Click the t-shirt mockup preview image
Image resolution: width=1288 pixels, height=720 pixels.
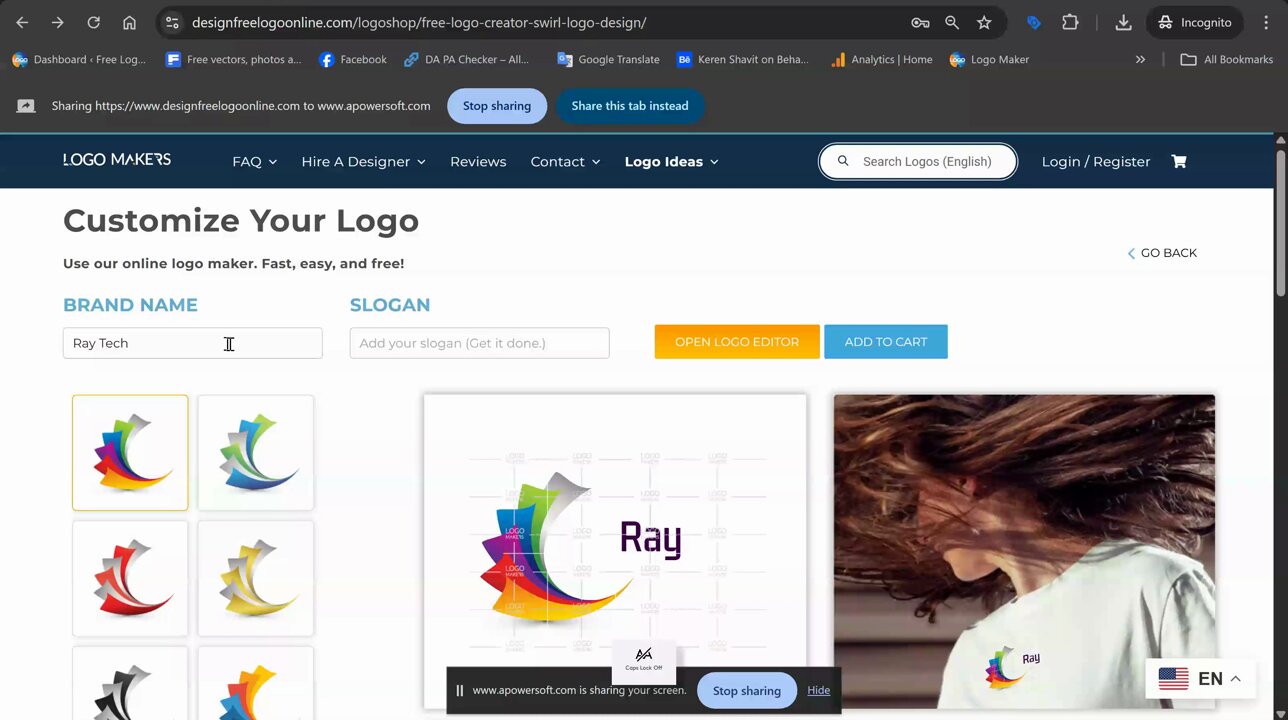click(1024, 551)
